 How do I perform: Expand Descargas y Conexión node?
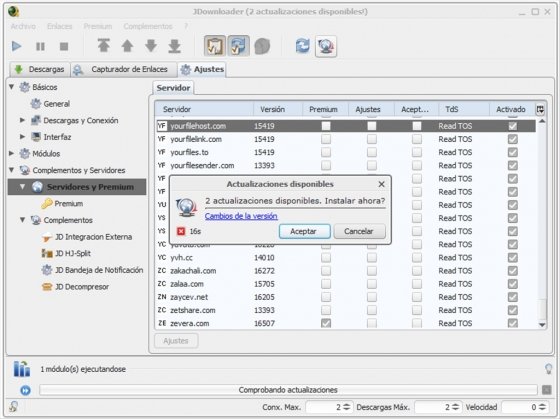[22, 120]
